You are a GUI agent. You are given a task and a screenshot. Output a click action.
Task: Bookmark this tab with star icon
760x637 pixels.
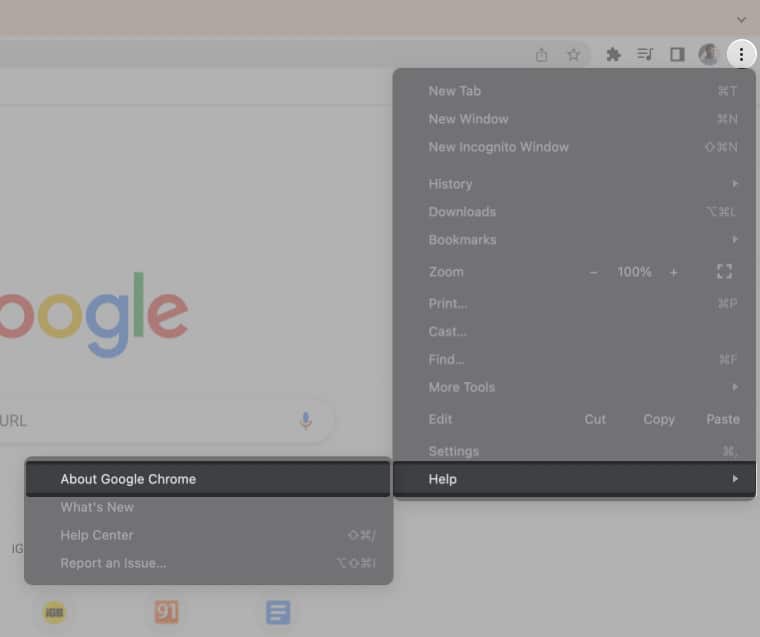(573, 55)
